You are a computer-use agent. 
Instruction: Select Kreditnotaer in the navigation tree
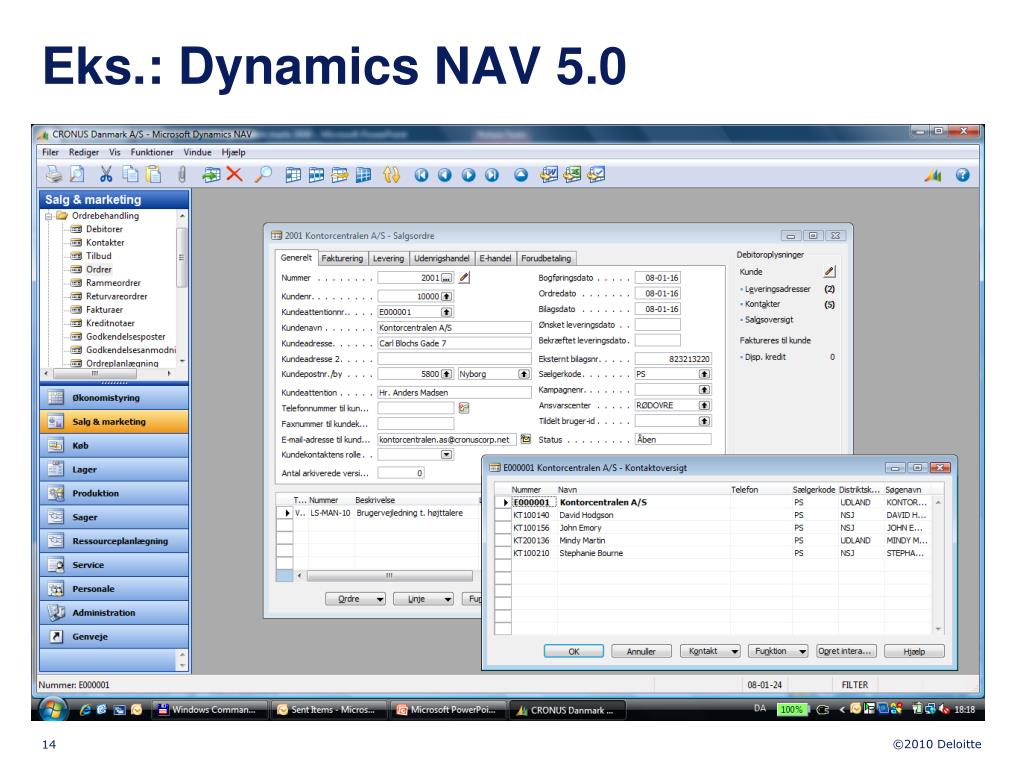click(x=110, y=323)
